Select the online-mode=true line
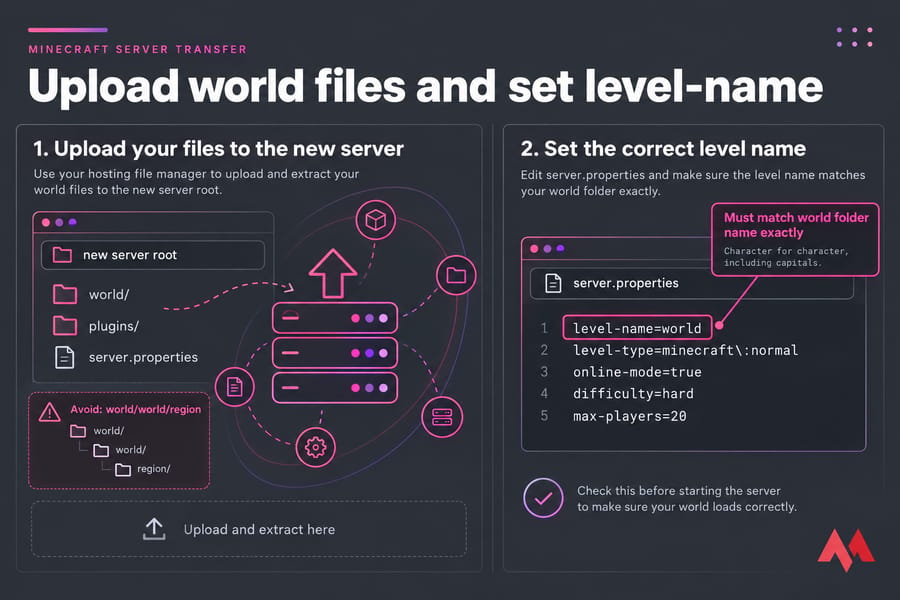Image resolution: width=900 pixels, height=600 pixels. (637, 372)
